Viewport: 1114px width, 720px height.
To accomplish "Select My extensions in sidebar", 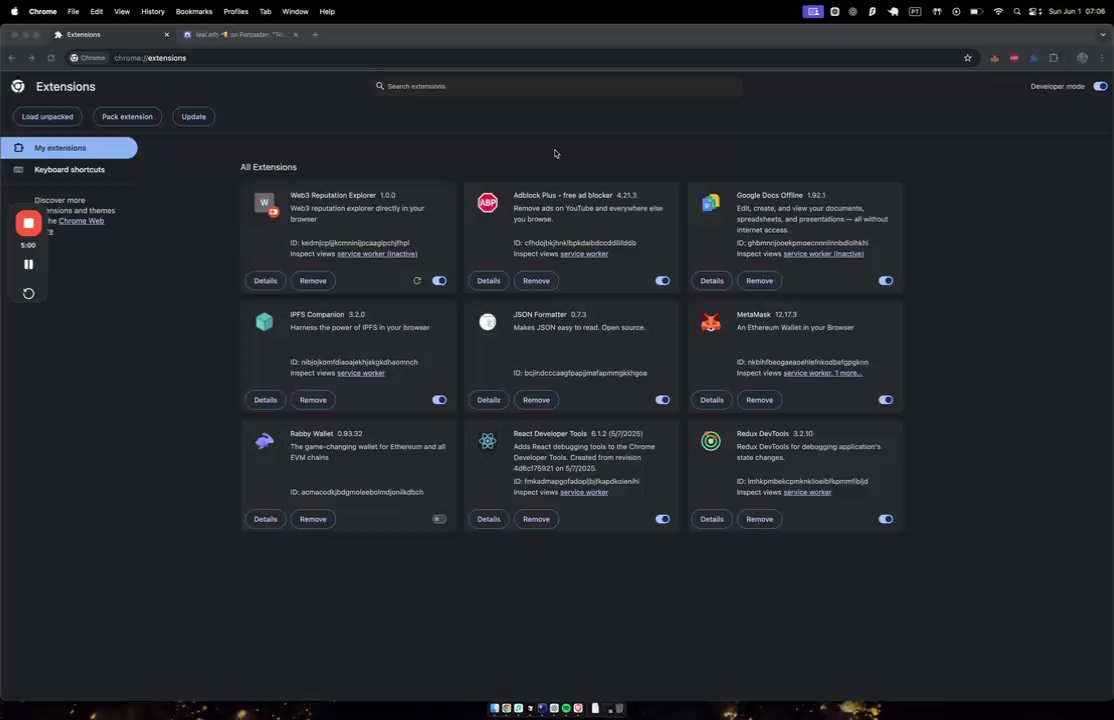I will pos(69,148).
